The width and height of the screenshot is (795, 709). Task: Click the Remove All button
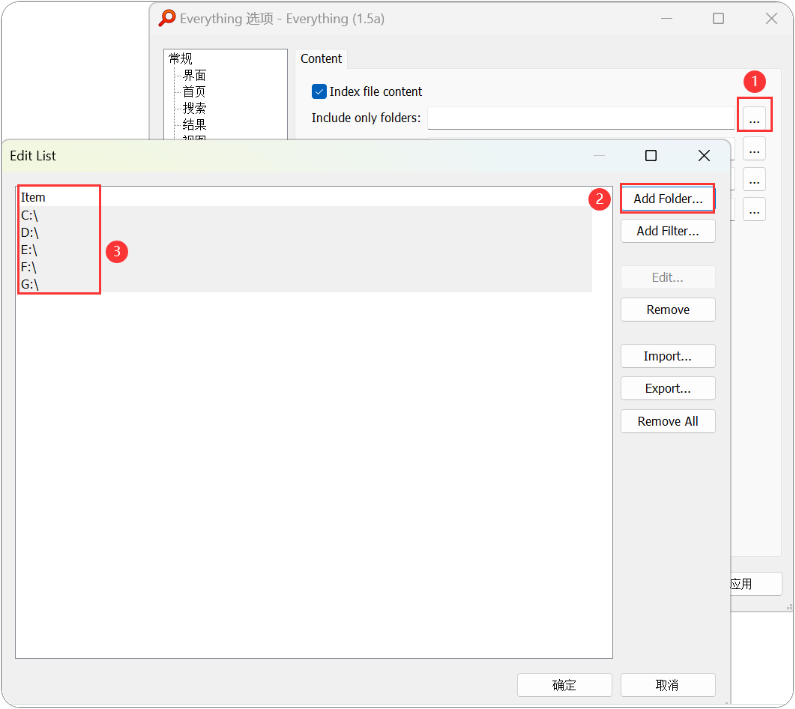[667, 421]
